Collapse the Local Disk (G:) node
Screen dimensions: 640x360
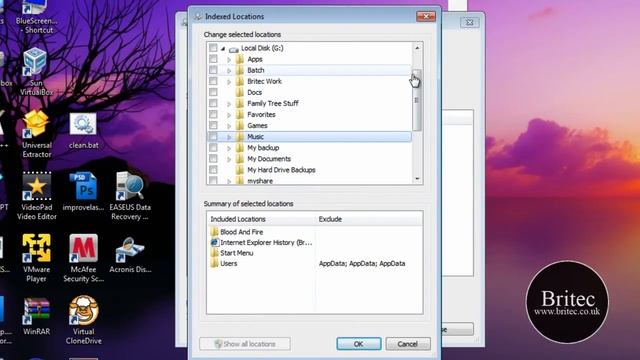tap(223, 49)
